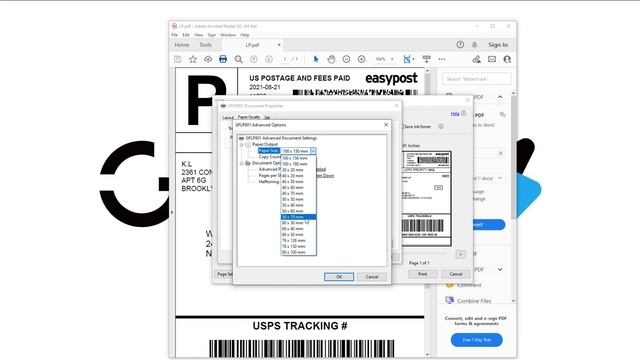
Task: Select the arrow Selection tool
Action: 316,59
